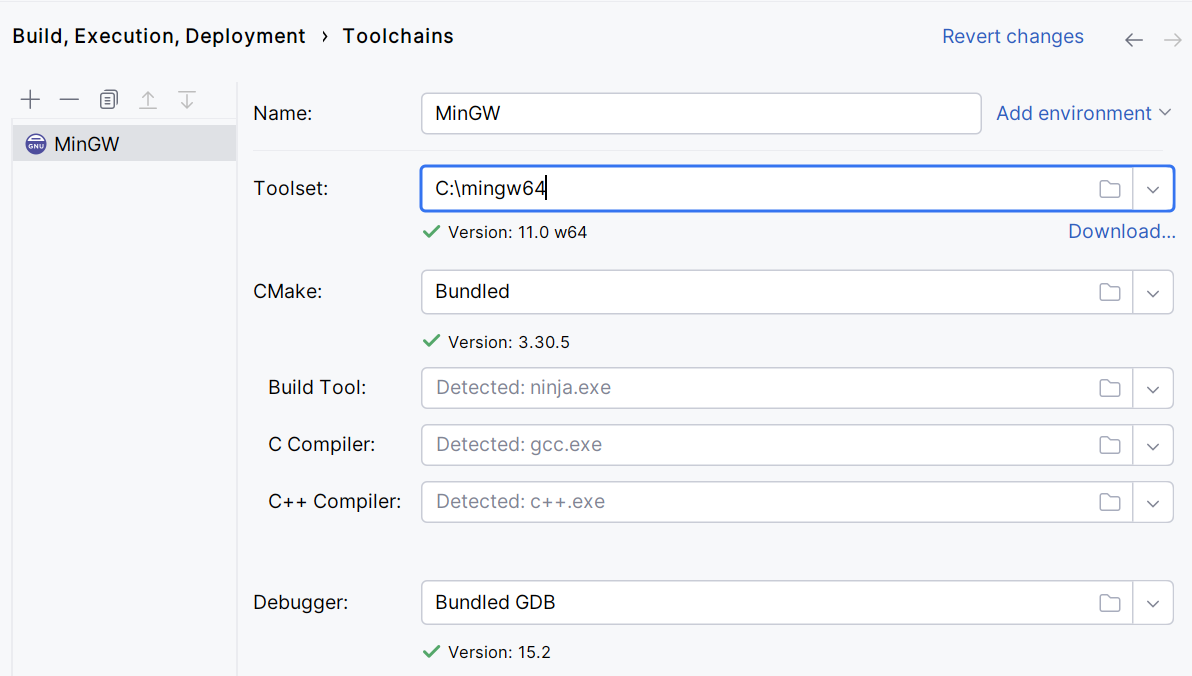This screenshot has width=1192, height=676.
Task: Open the CMake version dropdown
Action: [x=1153, y=291]
